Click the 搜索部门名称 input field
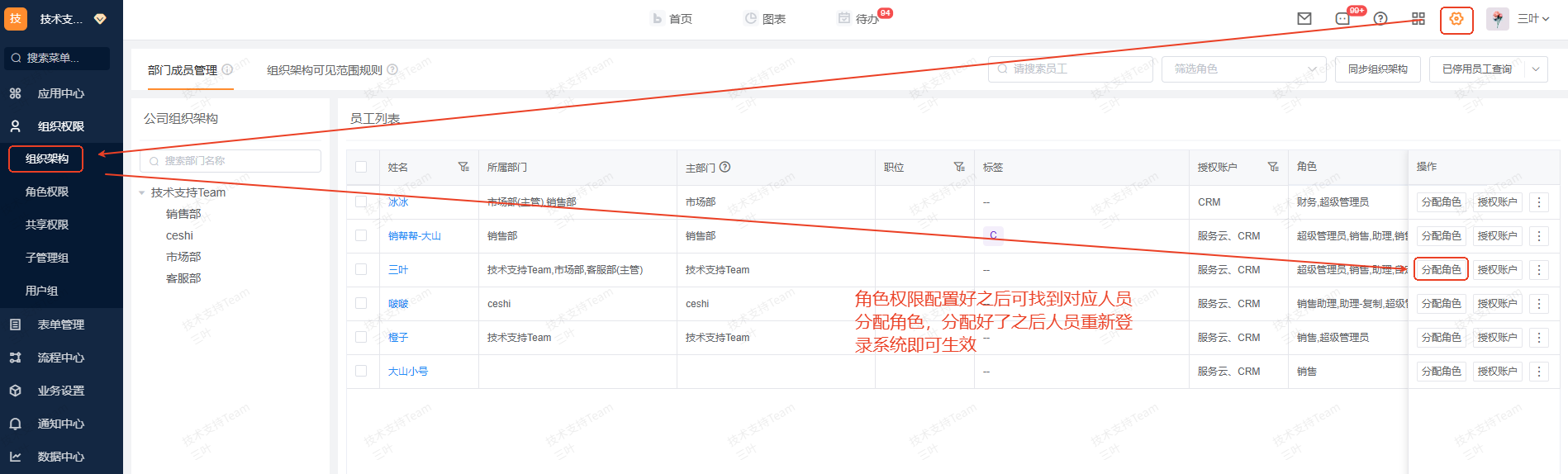1568x474 pixels. click(231, 161)
